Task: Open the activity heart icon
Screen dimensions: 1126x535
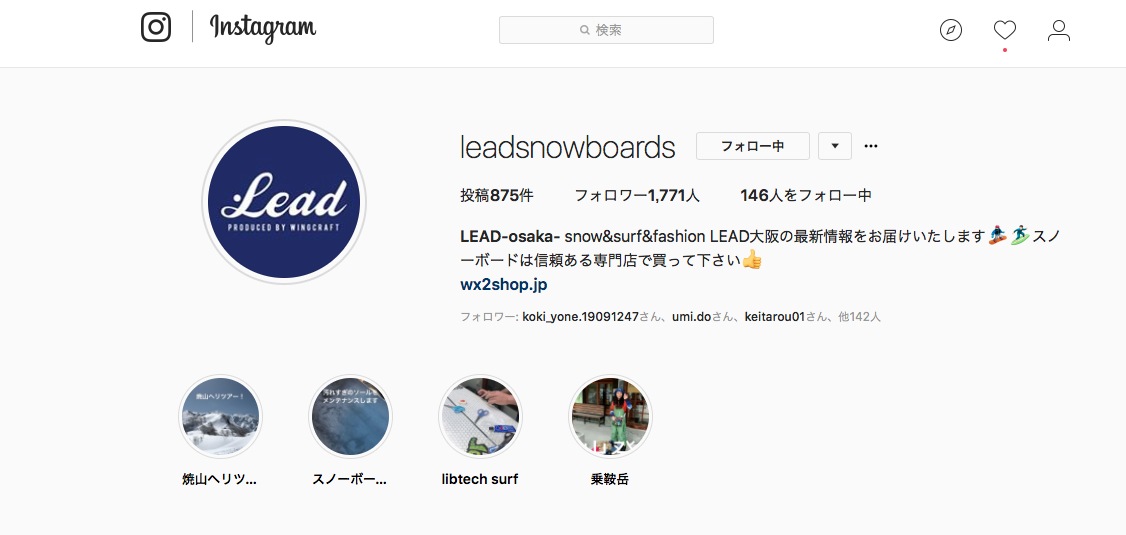Action: point(1005,30)
